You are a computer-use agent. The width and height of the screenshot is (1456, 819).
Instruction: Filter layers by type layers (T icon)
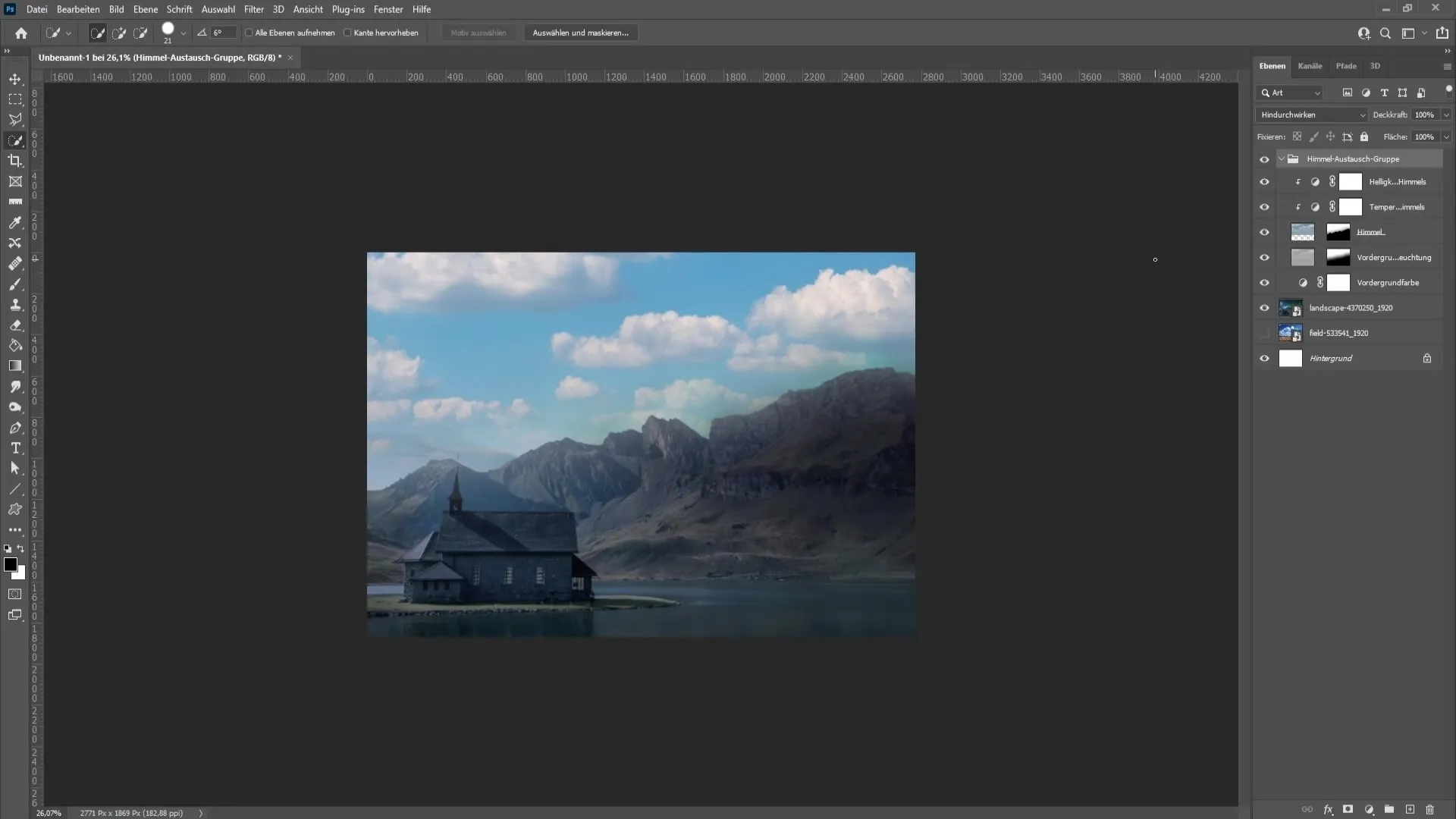1385,93
